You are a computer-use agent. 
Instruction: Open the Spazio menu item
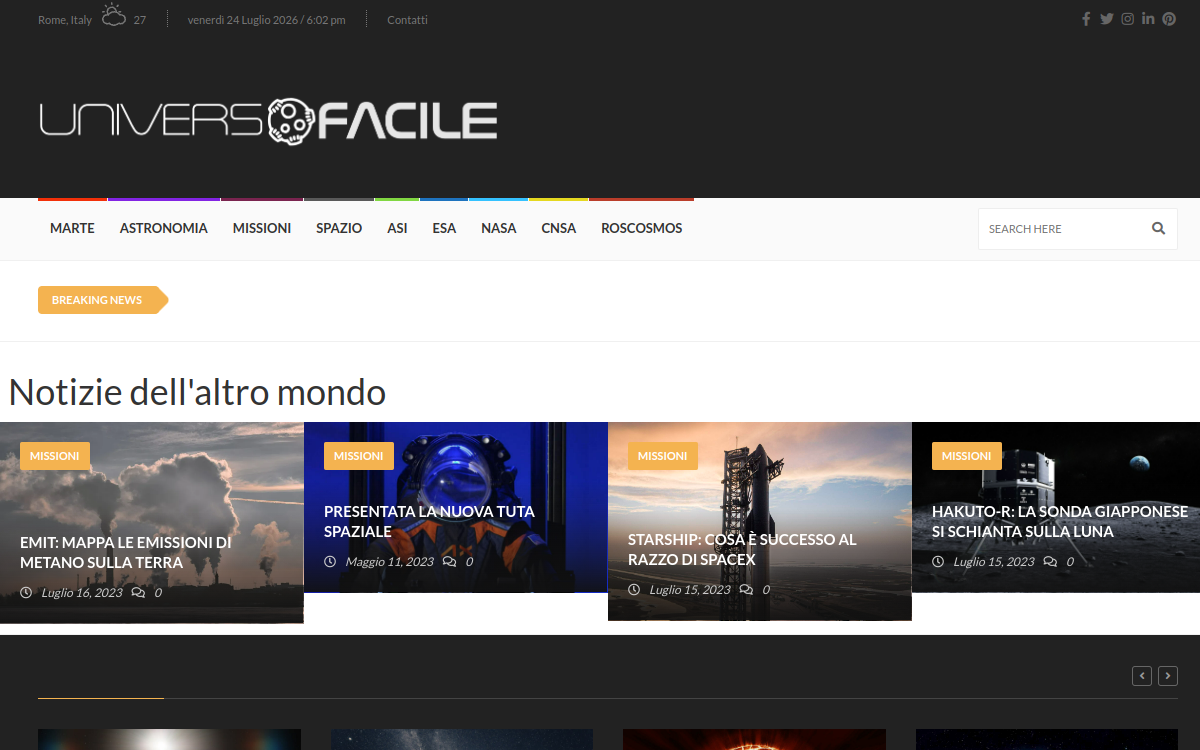(339, 228)
